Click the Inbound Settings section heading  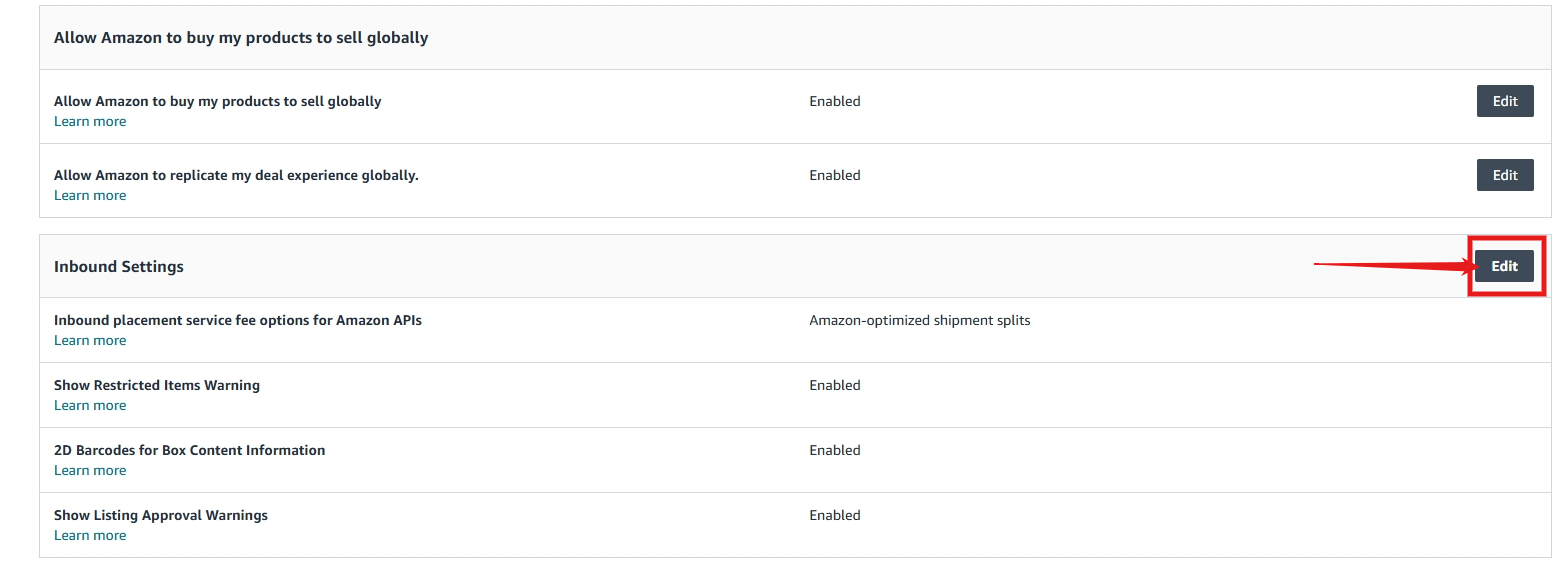(x=119, y=267)
